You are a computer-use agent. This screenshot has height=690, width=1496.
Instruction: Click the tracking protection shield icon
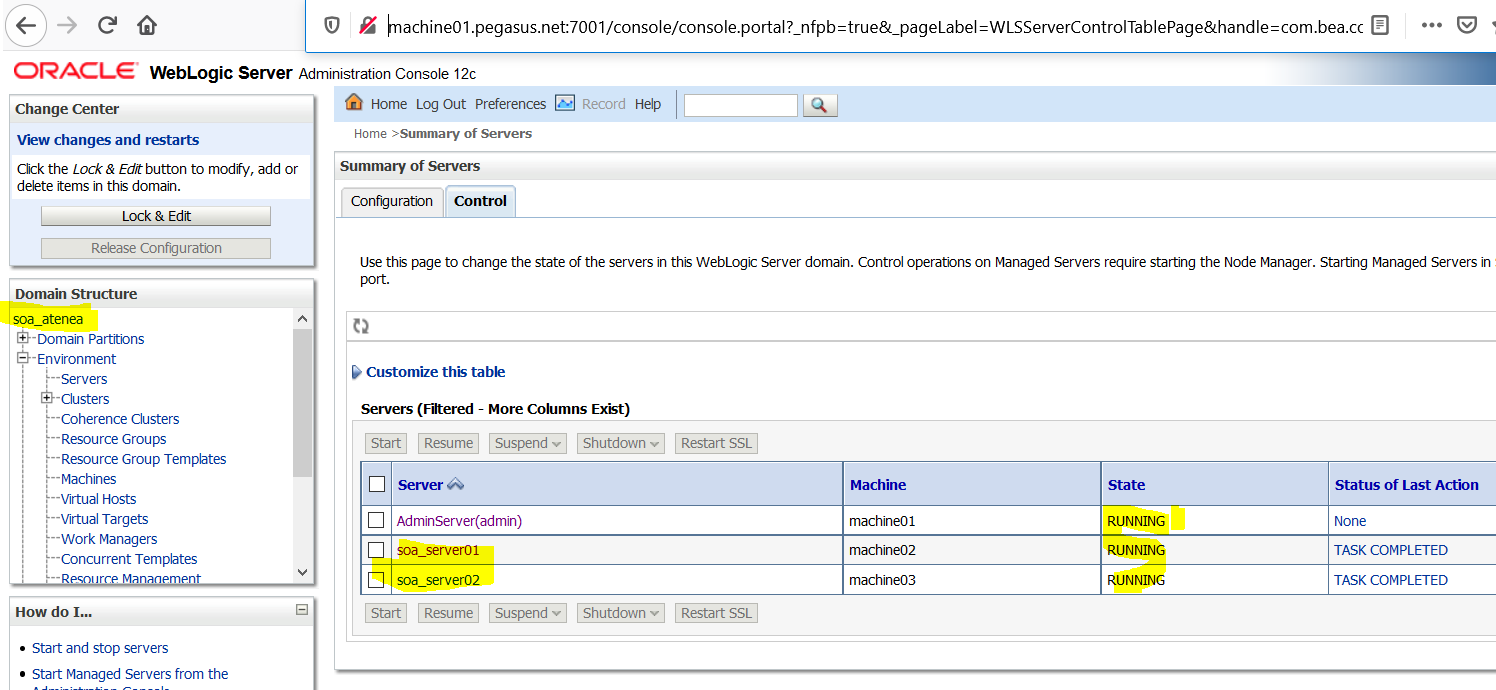tap(332, 26)
